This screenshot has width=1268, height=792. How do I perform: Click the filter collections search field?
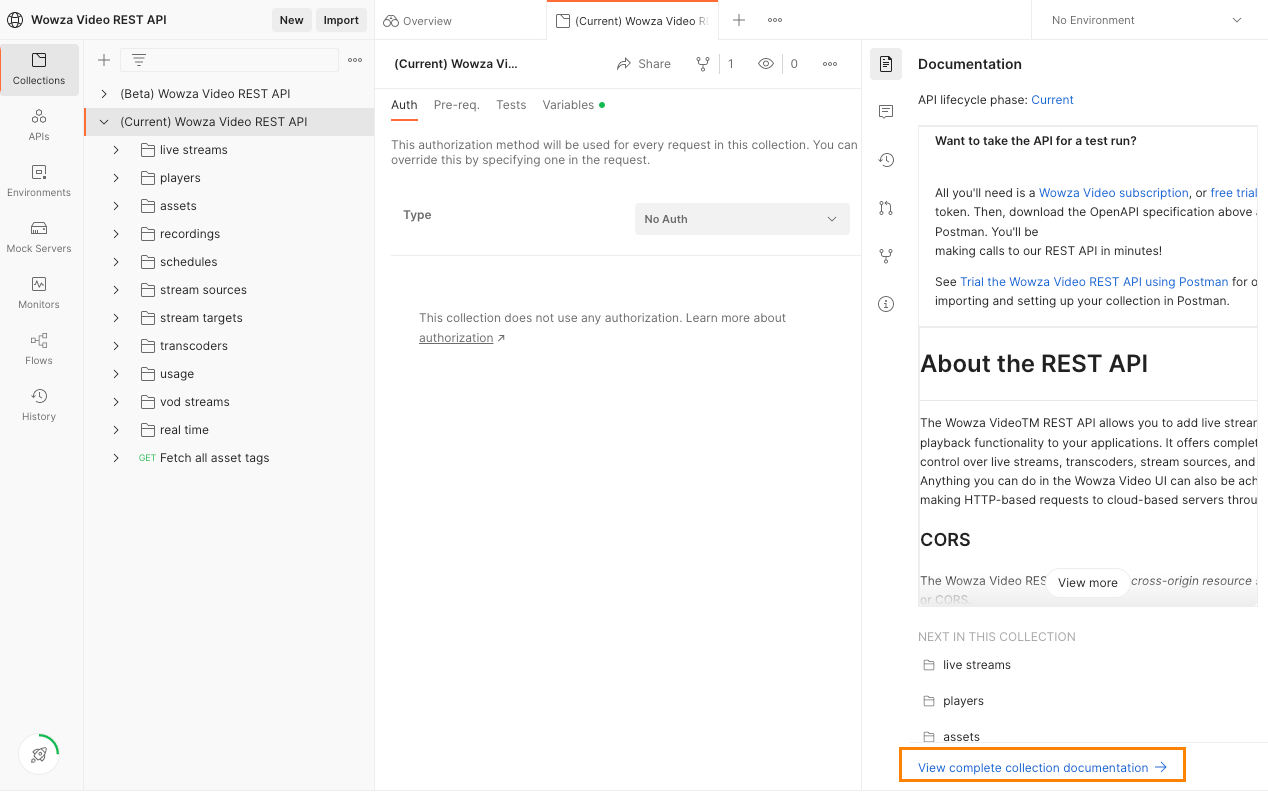coord(229,60)
